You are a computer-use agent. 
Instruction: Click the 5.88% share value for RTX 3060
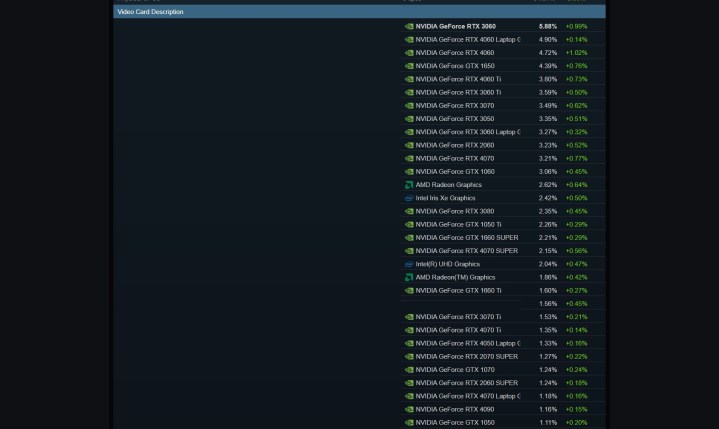[x=547, y=26]
